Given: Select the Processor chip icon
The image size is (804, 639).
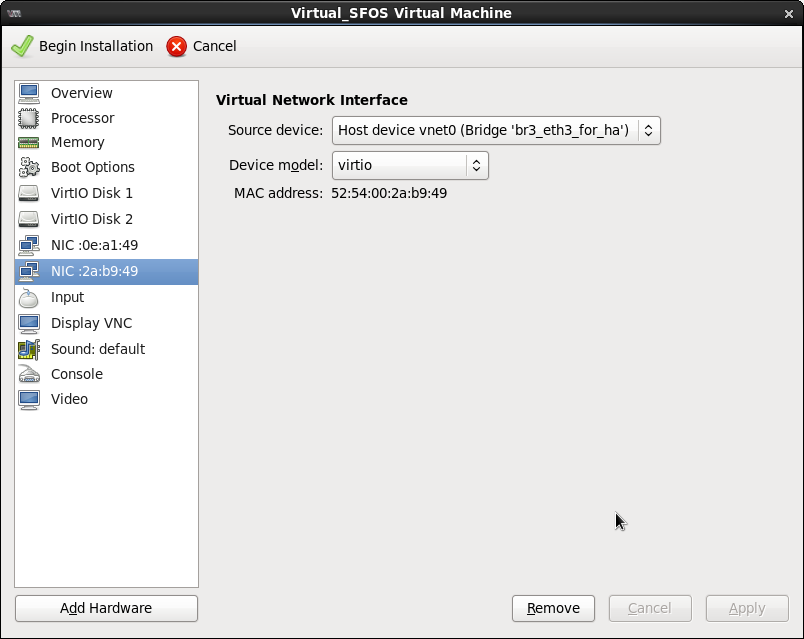Looking at the screenshot, I should point(29,118).
